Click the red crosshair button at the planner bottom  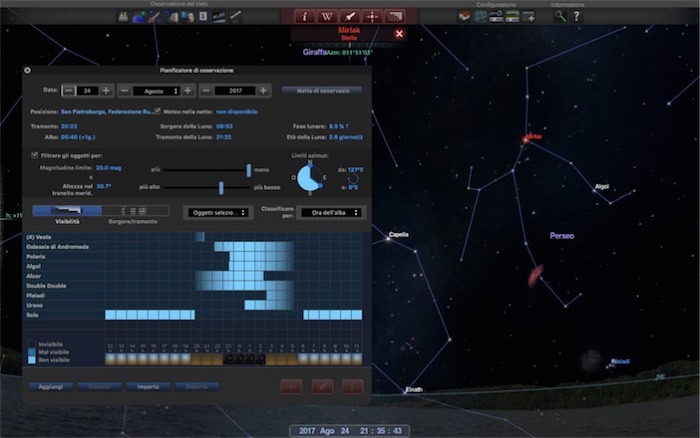pyautogui.click(x=291, y=387)
